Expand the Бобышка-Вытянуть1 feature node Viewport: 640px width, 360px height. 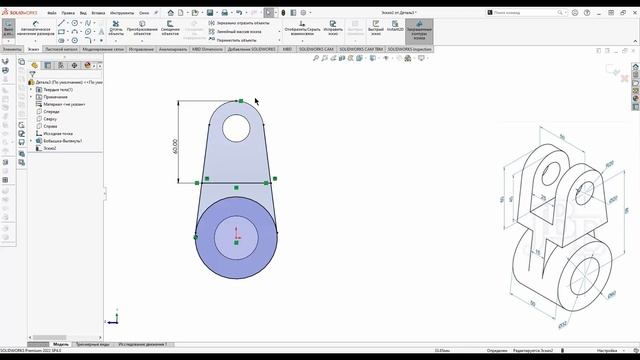pos(31,141)
